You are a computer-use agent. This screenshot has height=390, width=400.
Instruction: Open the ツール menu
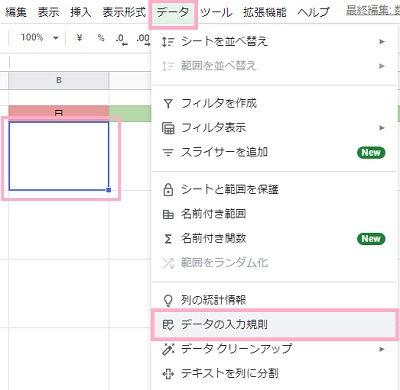pyautogui.click(x=216, y=13)
